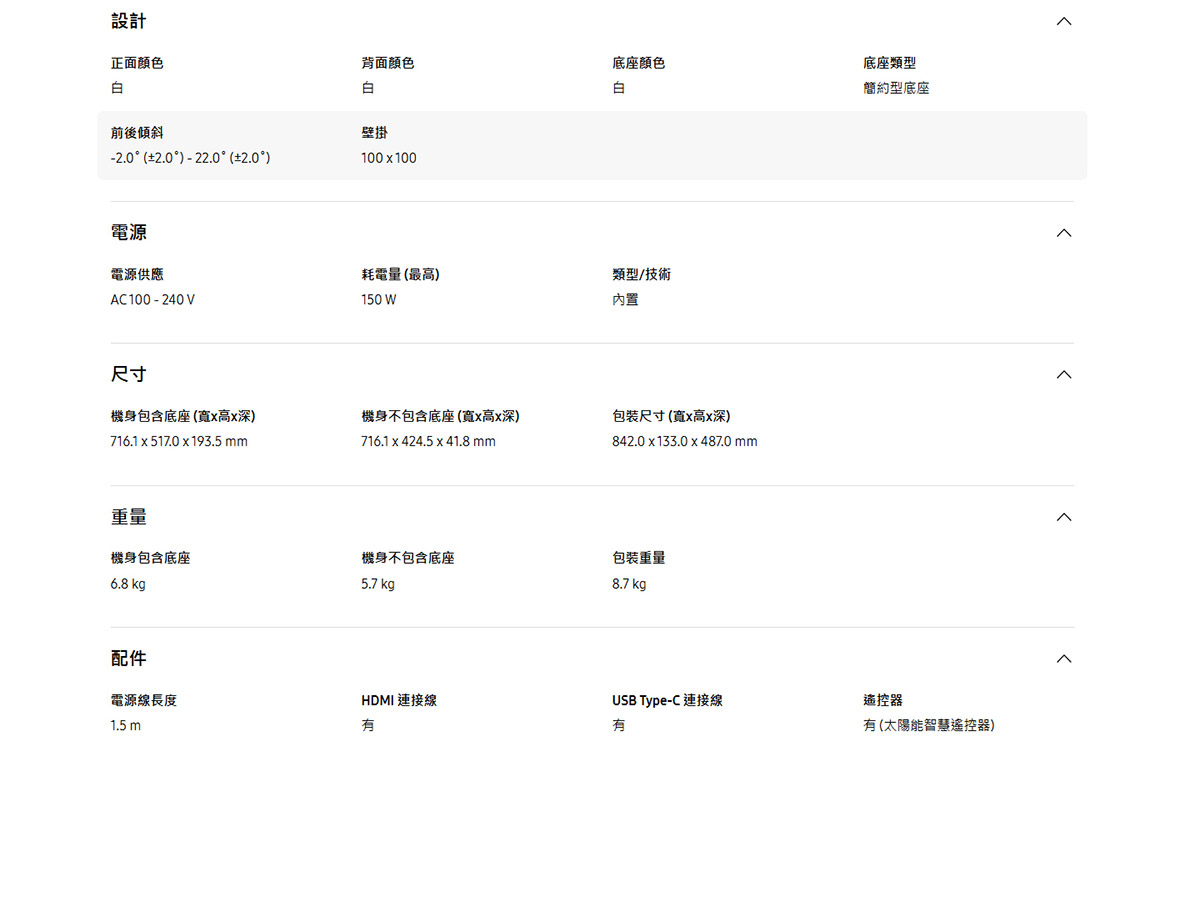
Task: Click the 8.7 kg package weight
Action: point(629,584)
